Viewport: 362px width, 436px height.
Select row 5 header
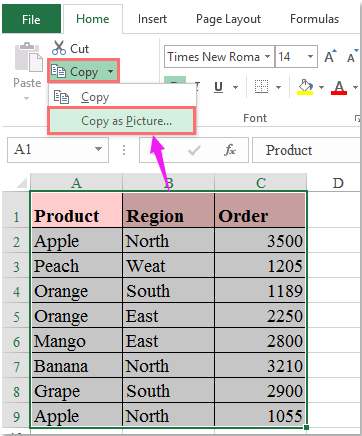(16, 316)
